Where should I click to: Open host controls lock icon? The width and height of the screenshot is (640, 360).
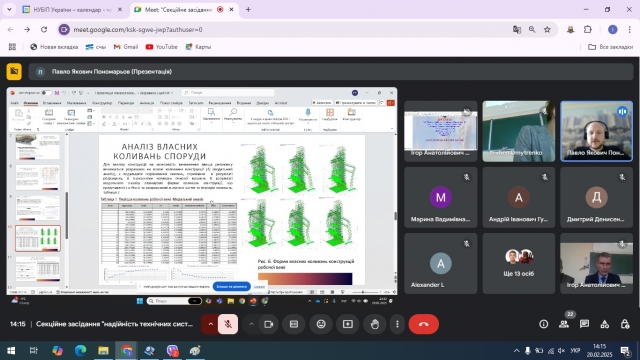pyautogui.click(x=625, y=324)
